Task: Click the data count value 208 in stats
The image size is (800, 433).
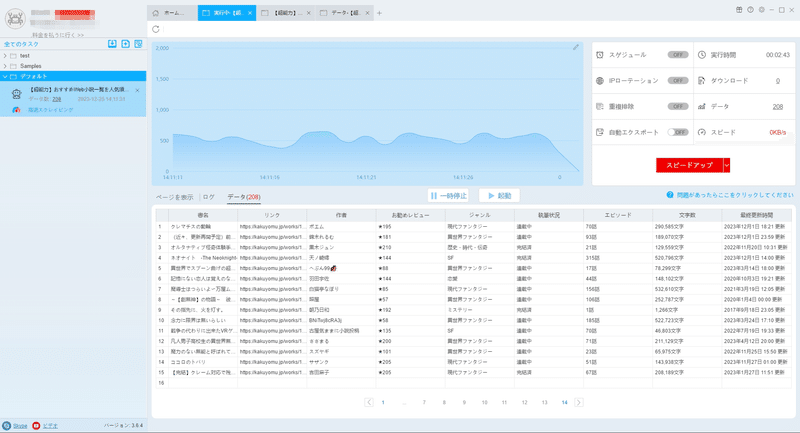Action: pyautogui.click(x=778, y=107)
